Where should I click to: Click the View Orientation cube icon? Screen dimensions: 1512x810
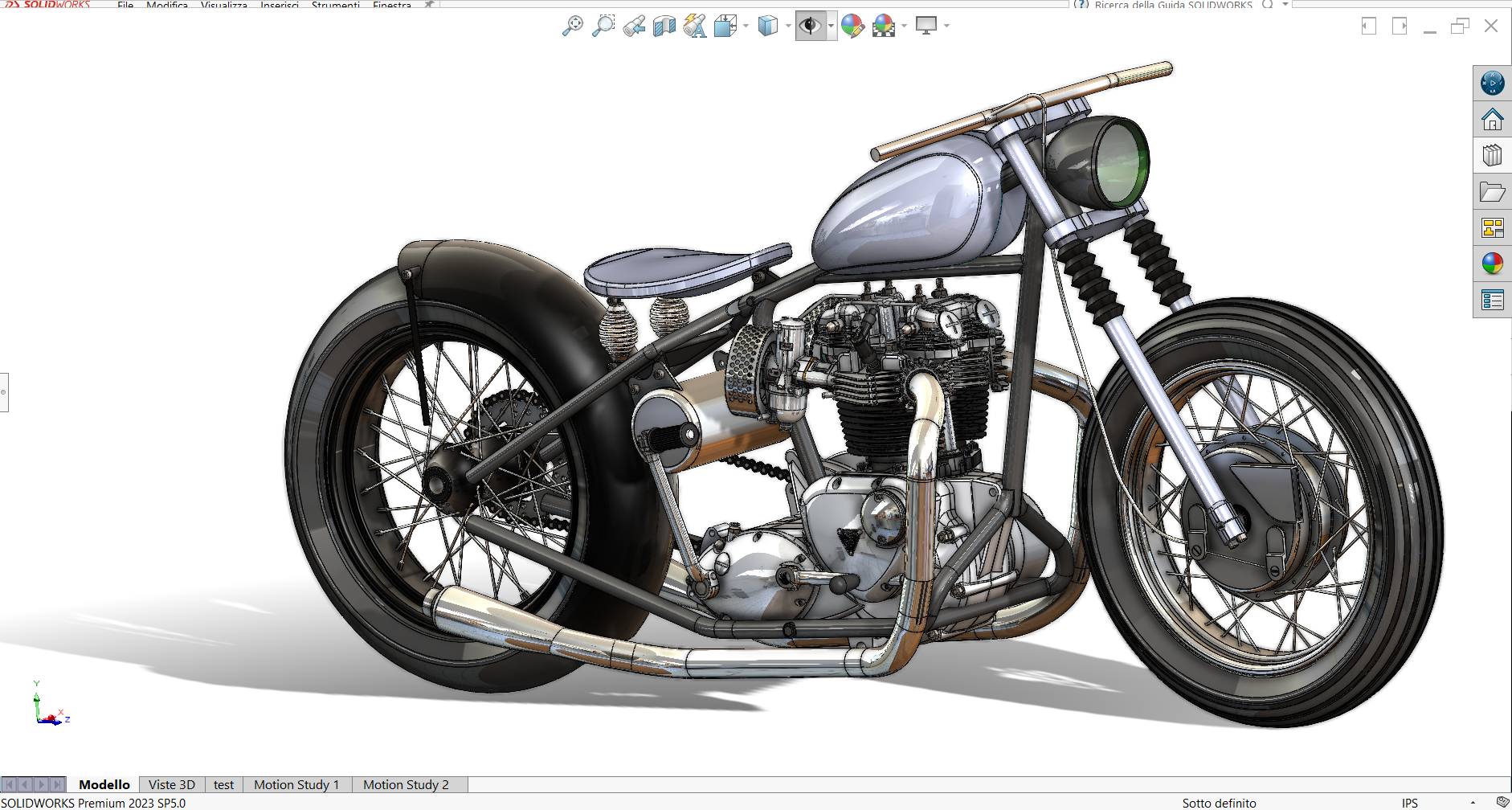725,26
